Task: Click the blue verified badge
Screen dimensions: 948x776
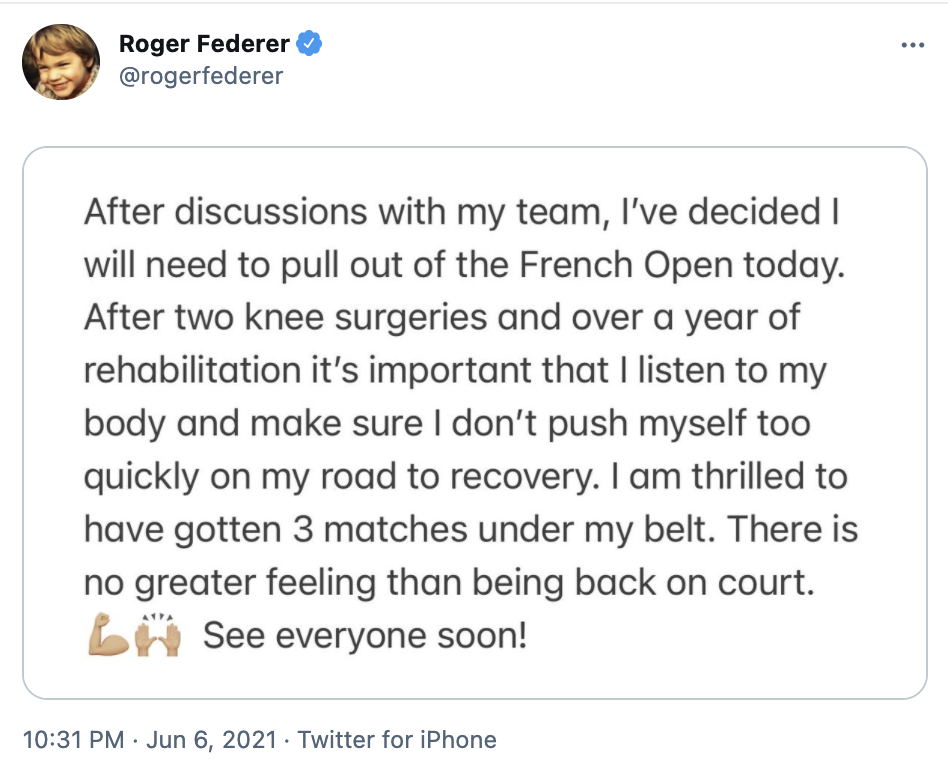Action: (309, 44)
